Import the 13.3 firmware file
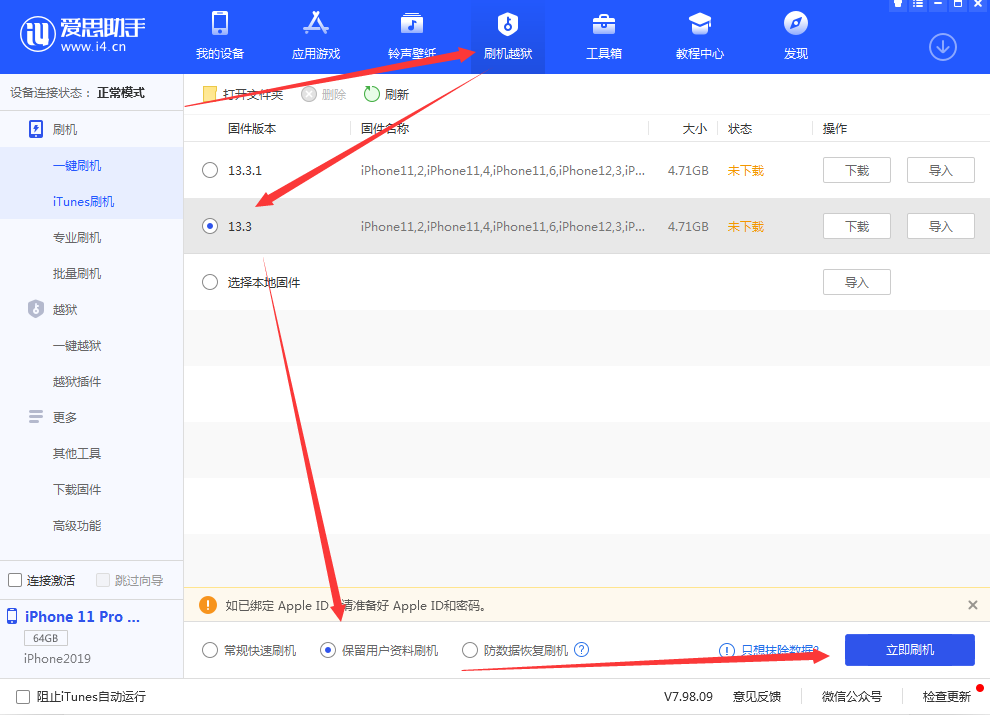This screenshot has height=715, width=990. [x=941, y=226]
